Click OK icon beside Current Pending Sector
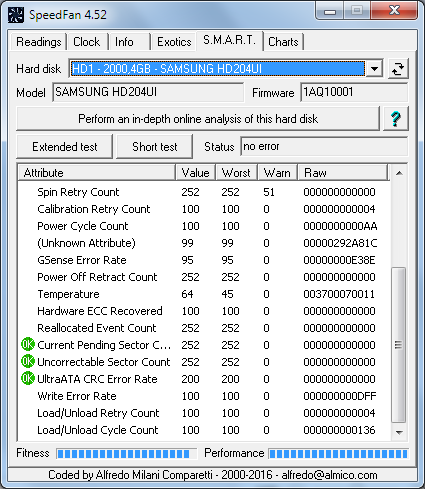Image resolution: width=425 pixels, height=489 pixels. pyautogui.click(x=28, y=345)
